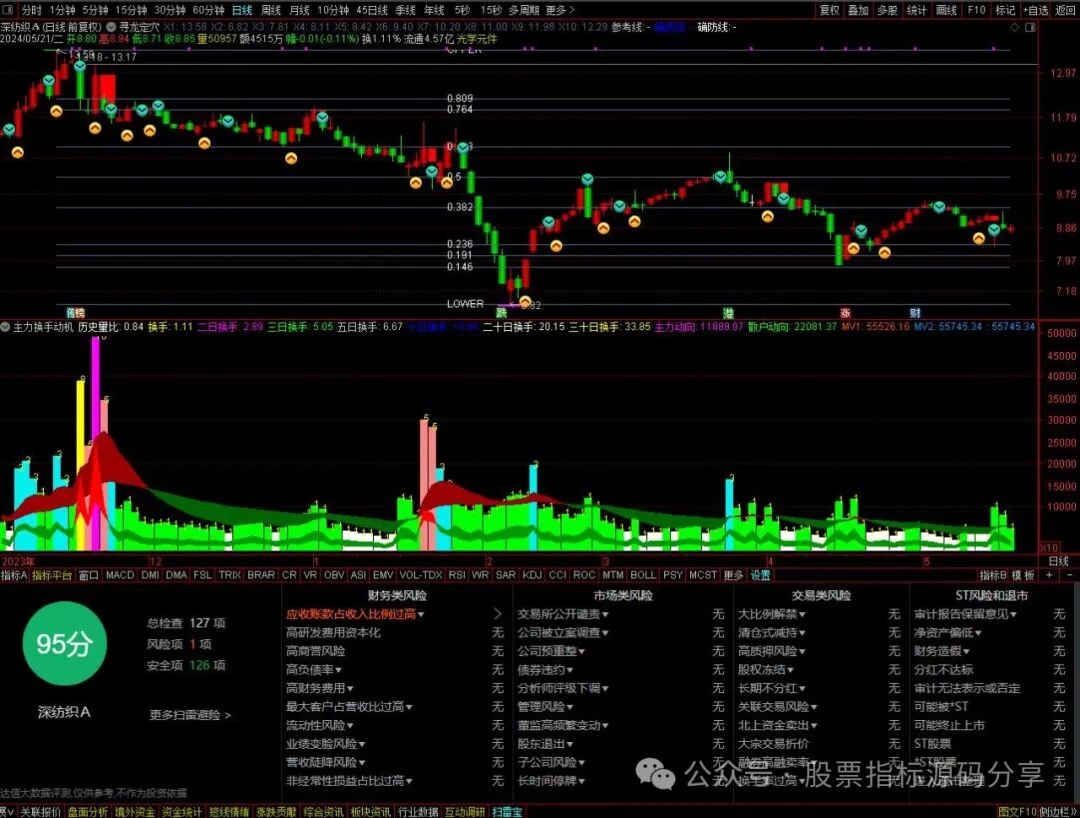Click the X10 scale label on volume axis
Image resolution: width=1080 pixels, height=818 pixels.
click(x=1049, y=548)
